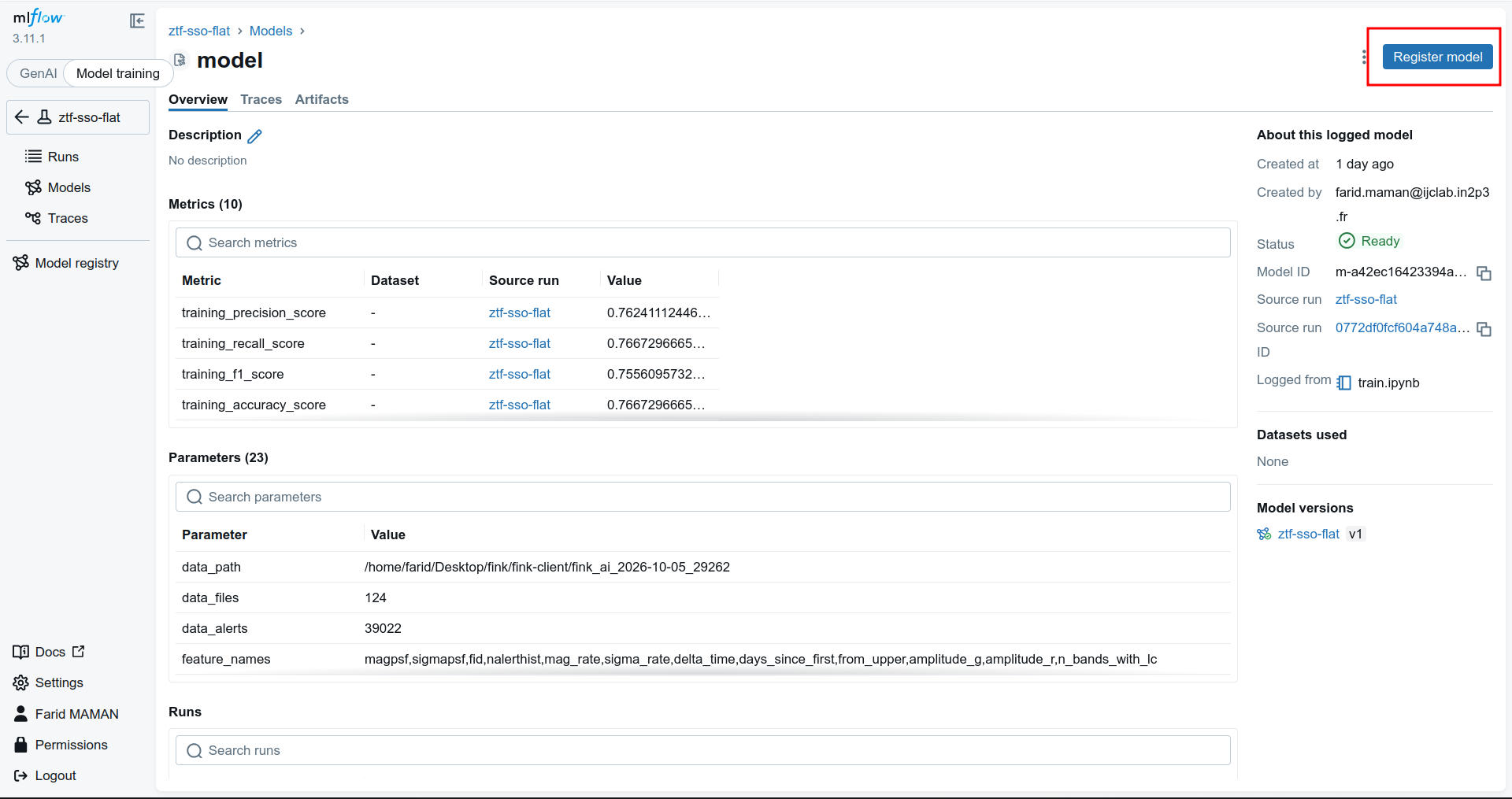Screen dimensions: 1512x799
Task: Open source run of training_f1_score
Action: coord(520,374)
